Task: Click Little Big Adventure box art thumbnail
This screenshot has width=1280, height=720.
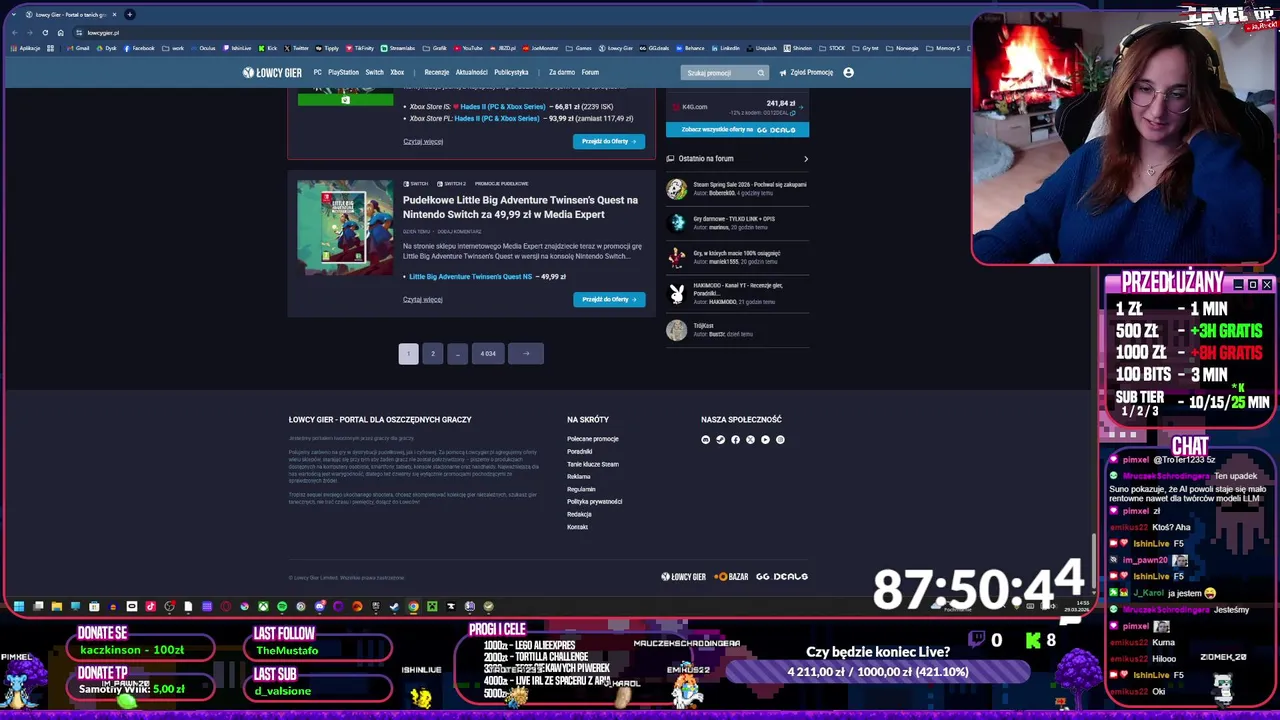Action: click(345, 227)
